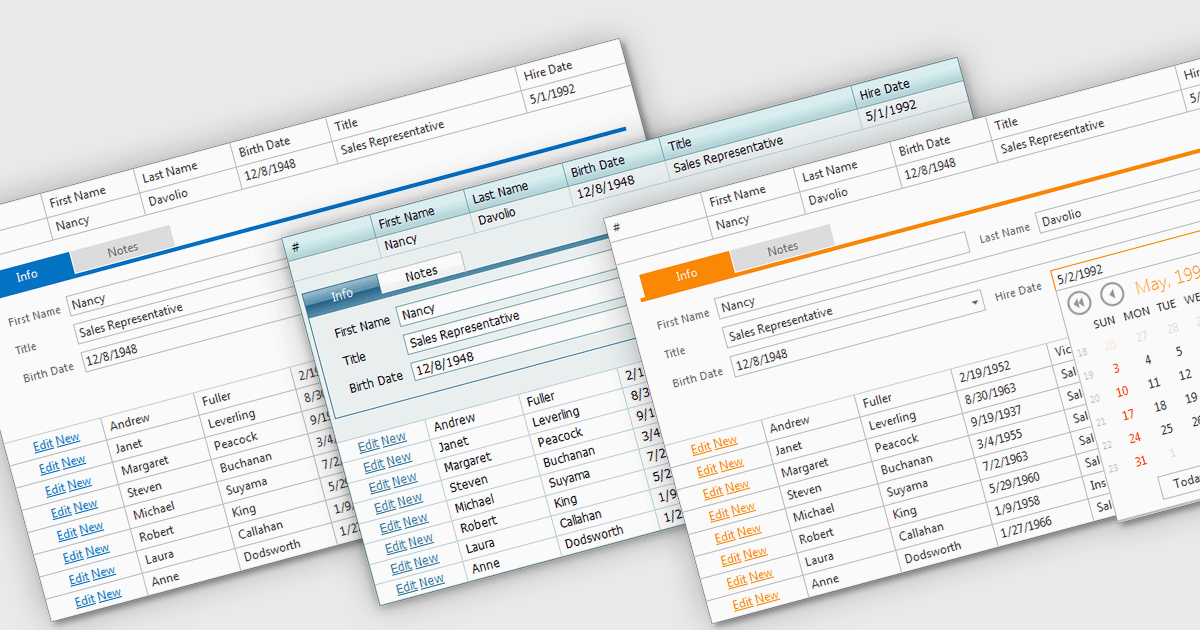Select day 11 in the calendar popup
1200x630 pixels.
1153,383
